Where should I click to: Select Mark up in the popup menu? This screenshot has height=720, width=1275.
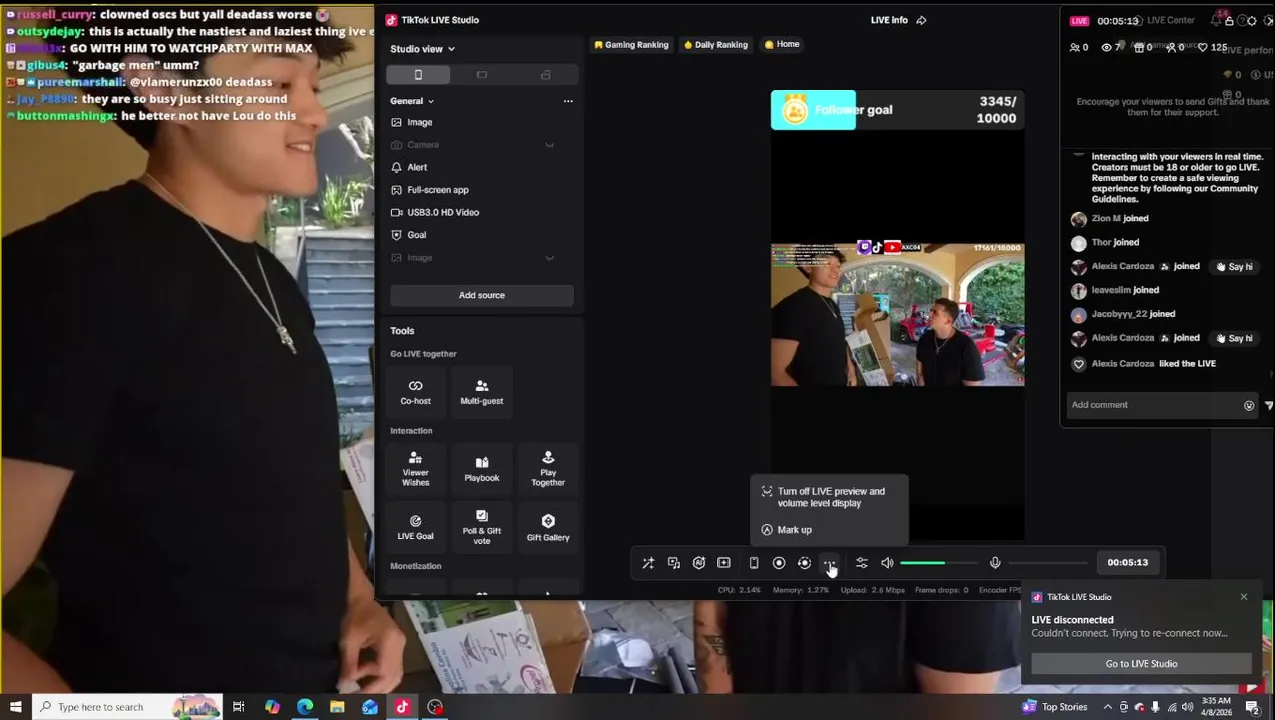(829, 530)
